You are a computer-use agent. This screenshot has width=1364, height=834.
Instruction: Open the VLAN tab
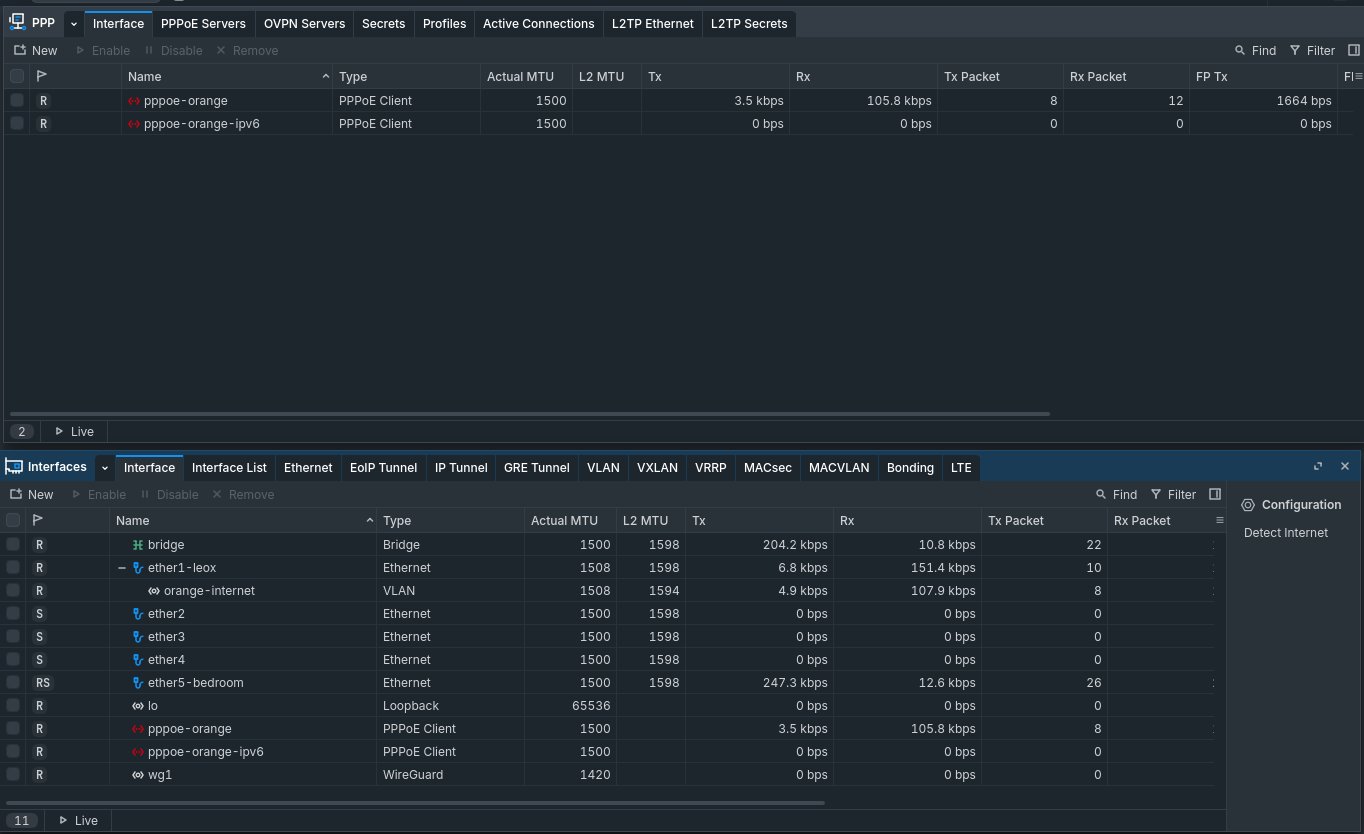click(x=603, y=468)
